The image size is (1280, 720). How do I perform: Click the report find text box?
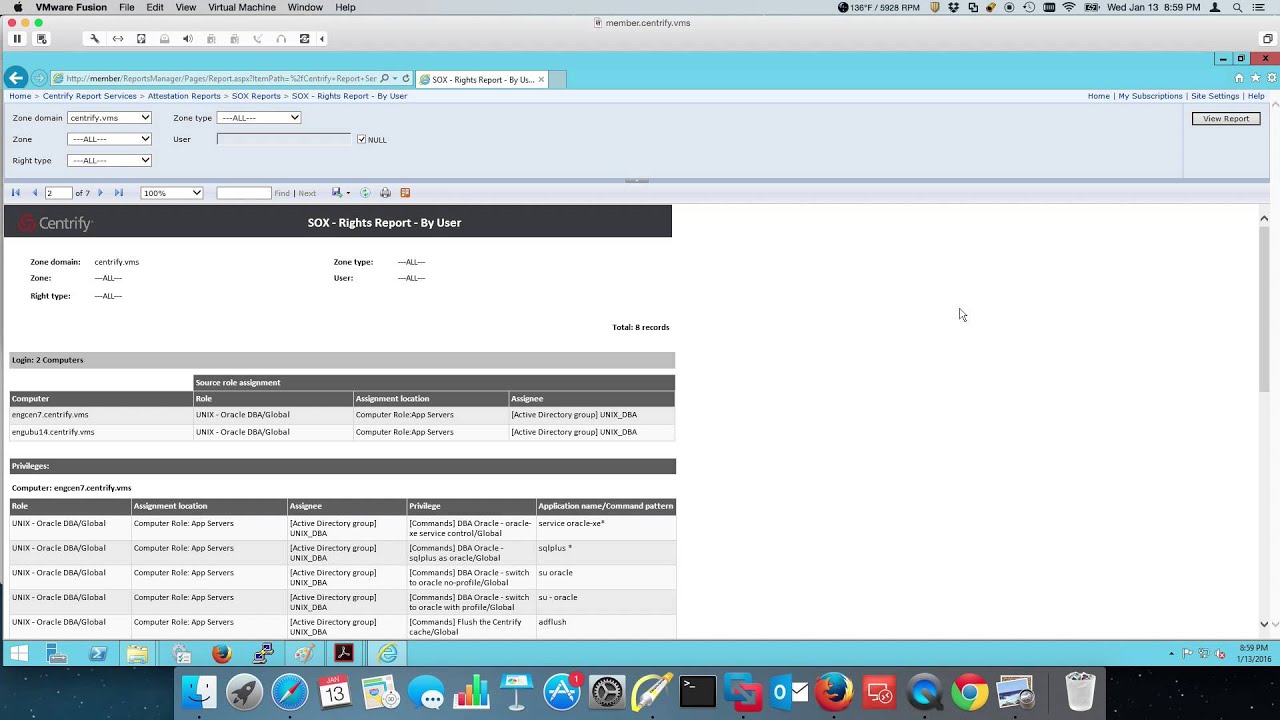tap(244, 193)
